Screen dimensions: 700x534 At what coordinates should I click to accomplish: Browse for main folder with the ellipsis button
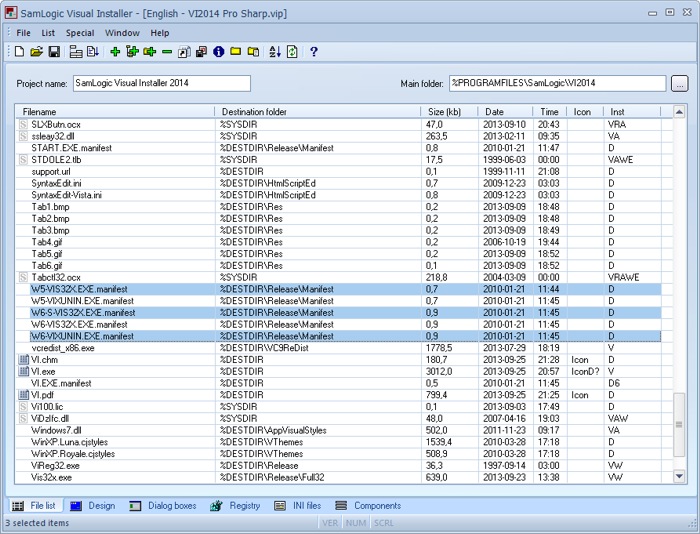coord(679,83)
